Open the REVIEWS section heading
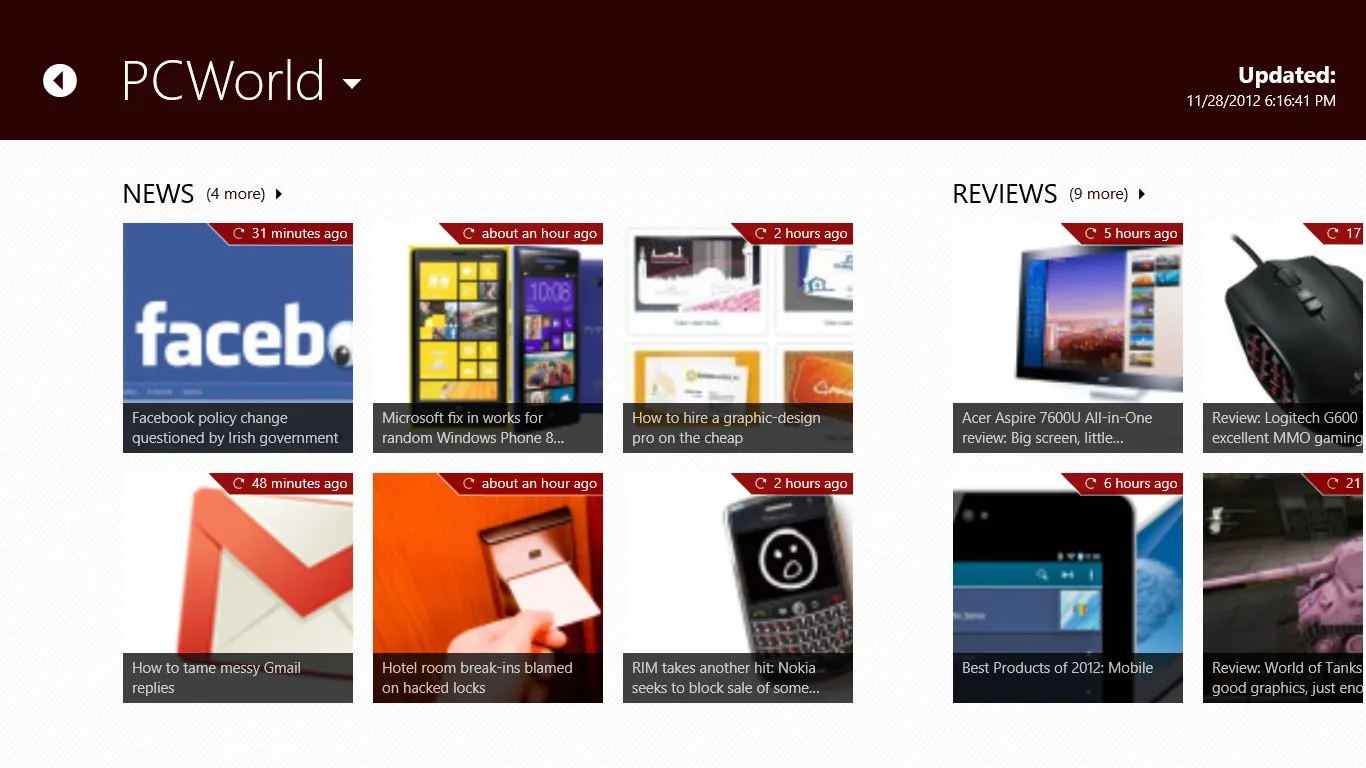1366x768 pixels. click(1005, 194)
